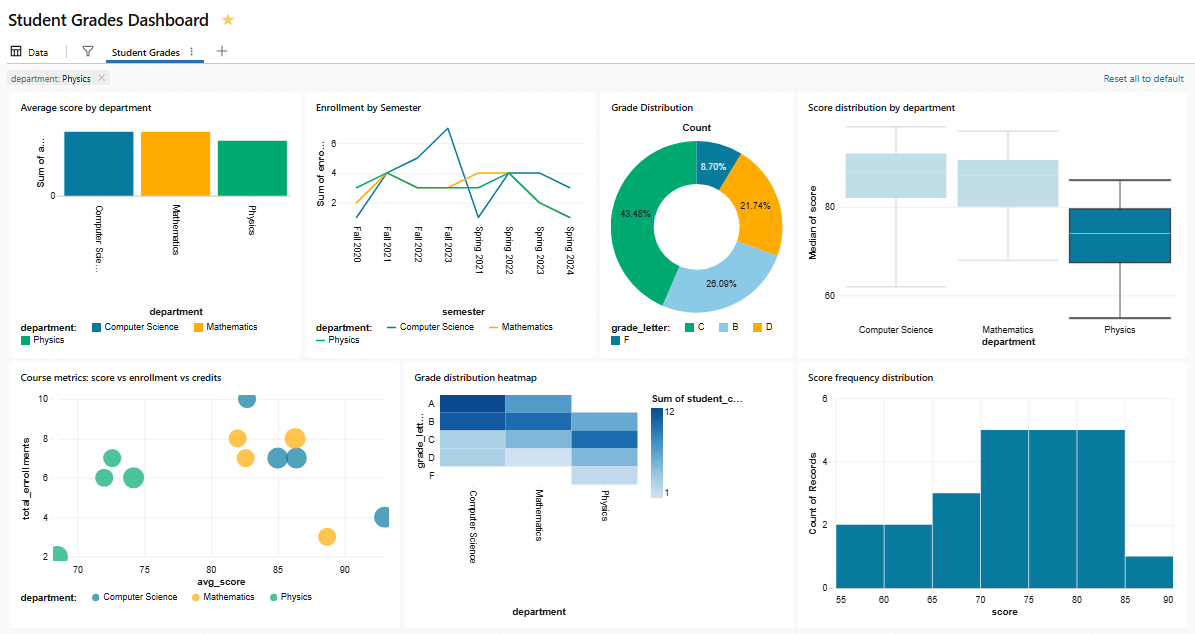Click the 'Spring 2024' axis label
The height and width of the screenshot is (634, 1195).
click(569, 250)
